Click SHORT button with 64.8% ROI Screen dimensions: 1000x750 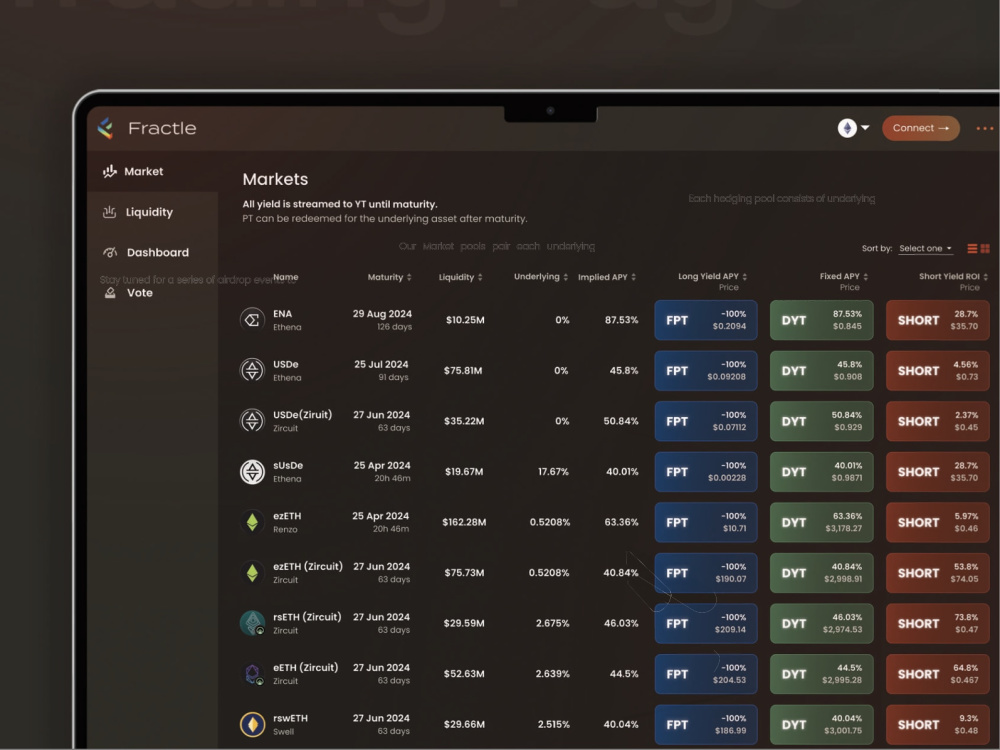938,673
